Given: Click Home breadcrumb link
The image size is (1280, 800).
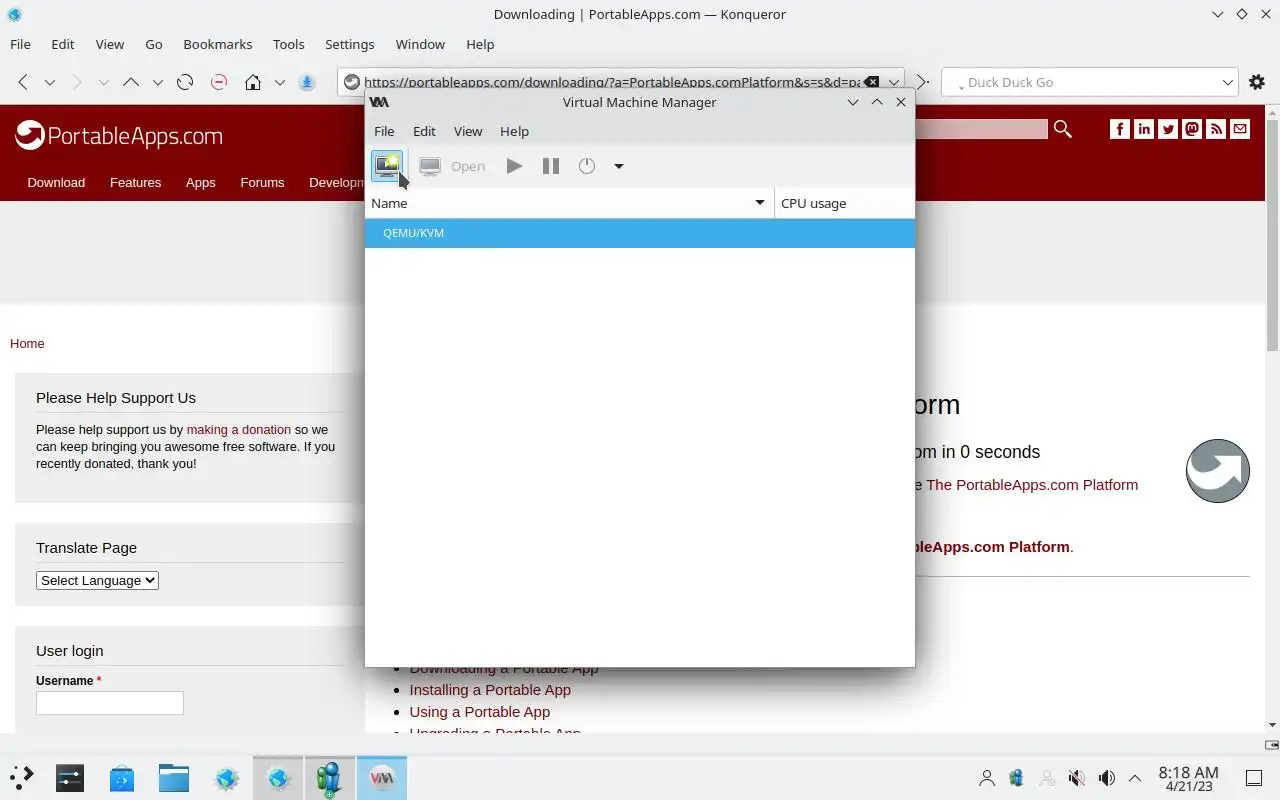Looking at the screenshot, I should [x=27, y=343].
